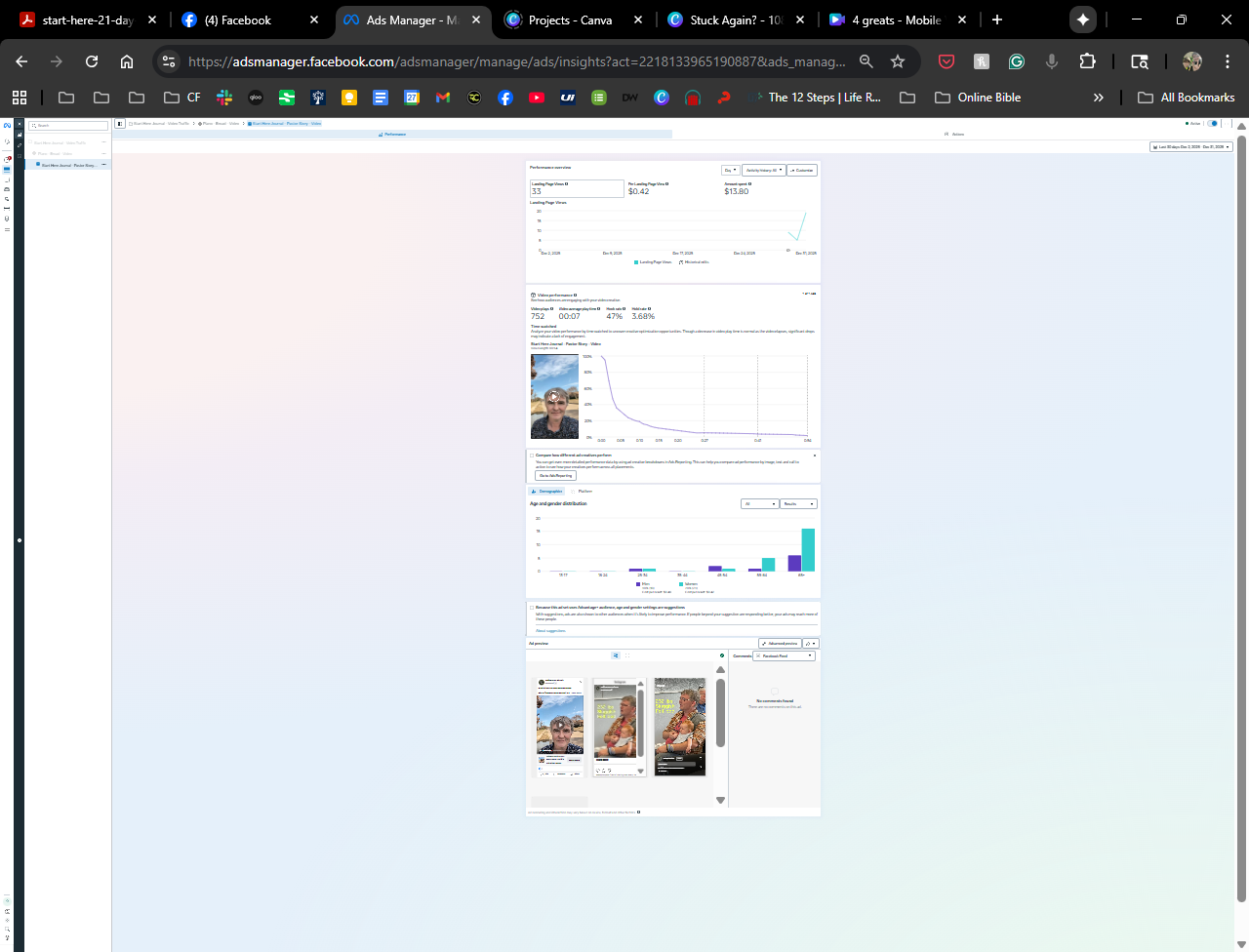Select the Demographics tab
1249x952 pixels.
point(549,492)
